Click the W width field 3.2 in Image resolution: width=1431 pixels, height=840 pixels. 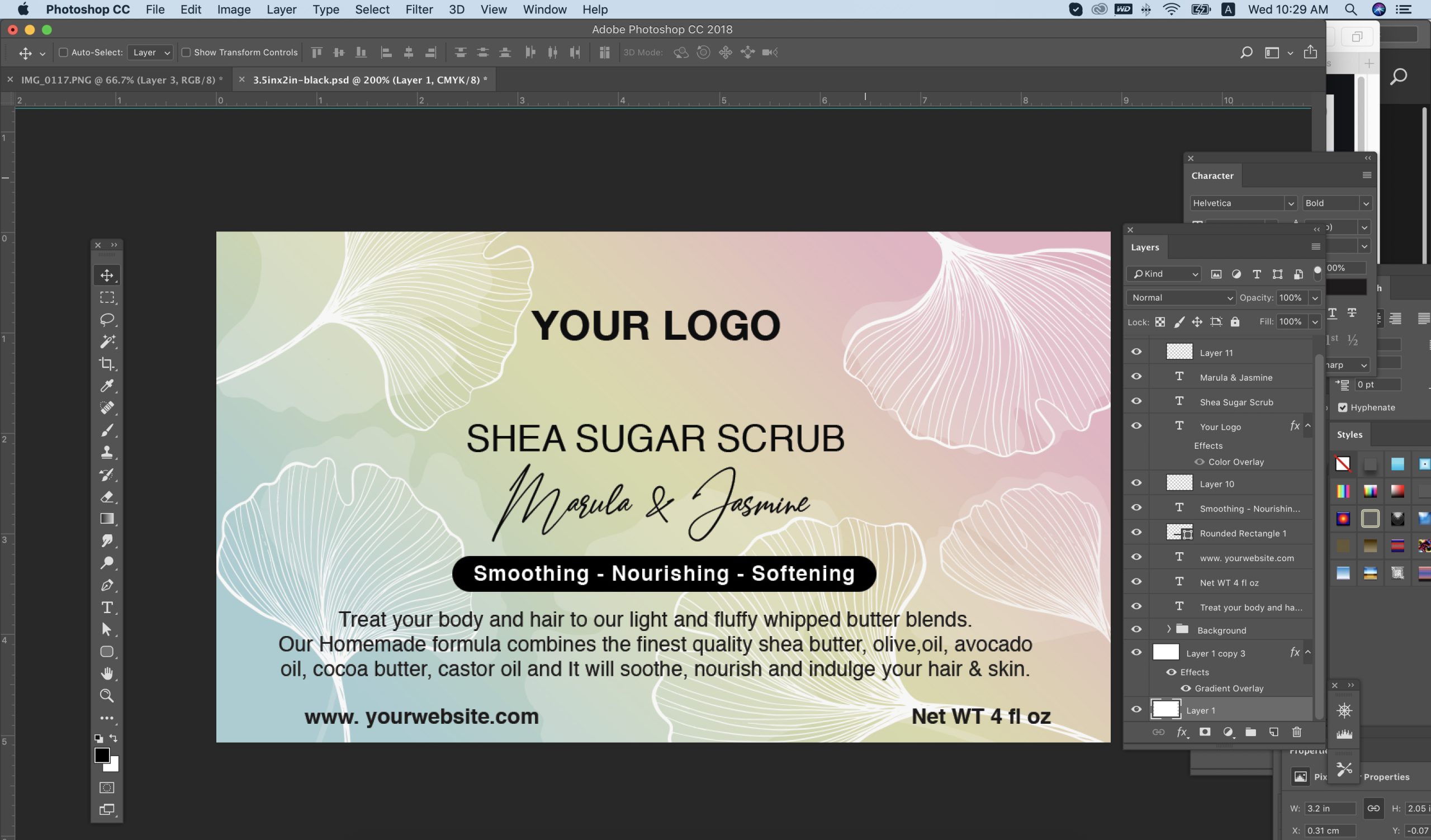click(x=1330, y=808)
